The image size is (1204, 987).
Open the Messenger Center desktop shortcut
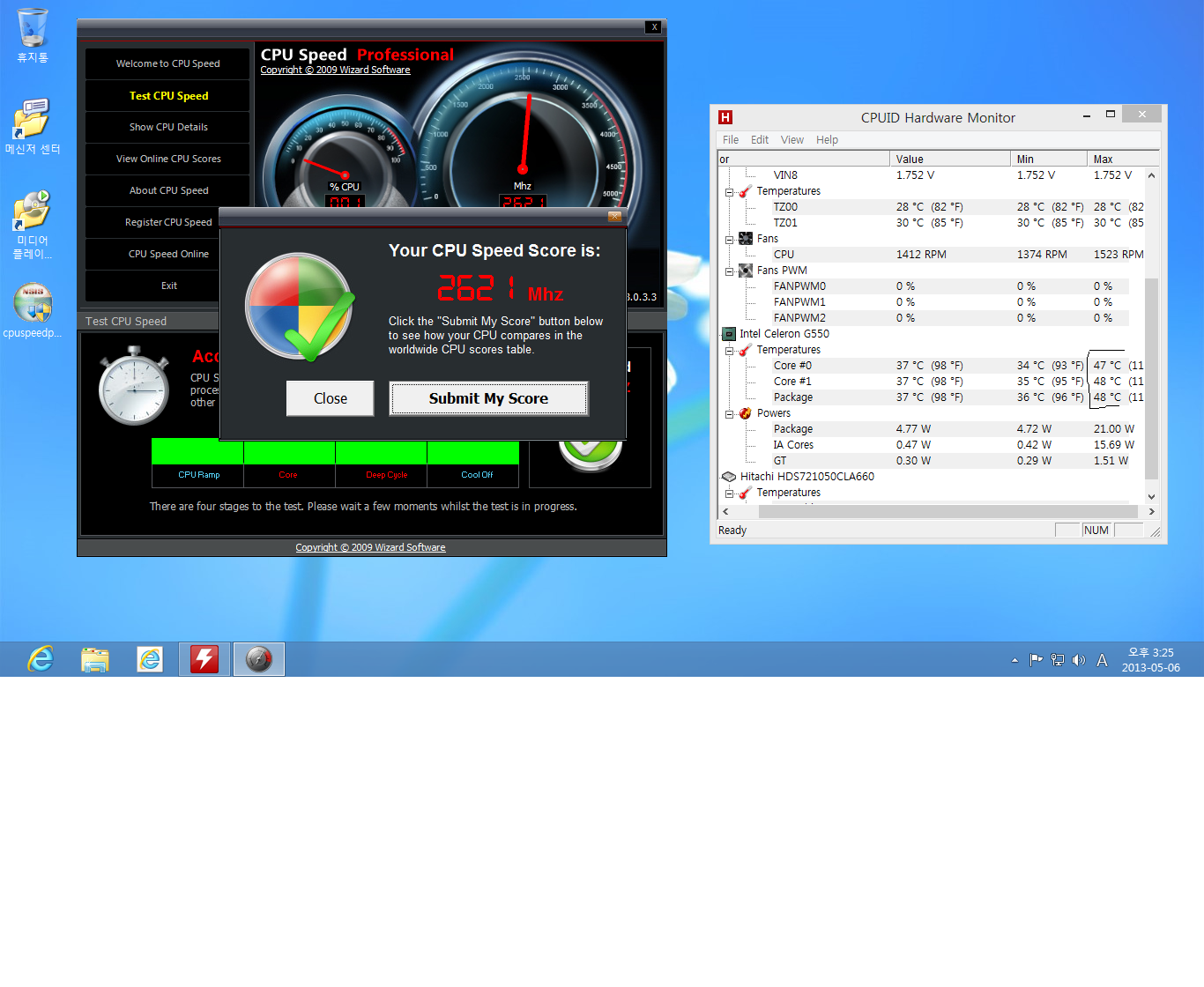pos(33,127)
